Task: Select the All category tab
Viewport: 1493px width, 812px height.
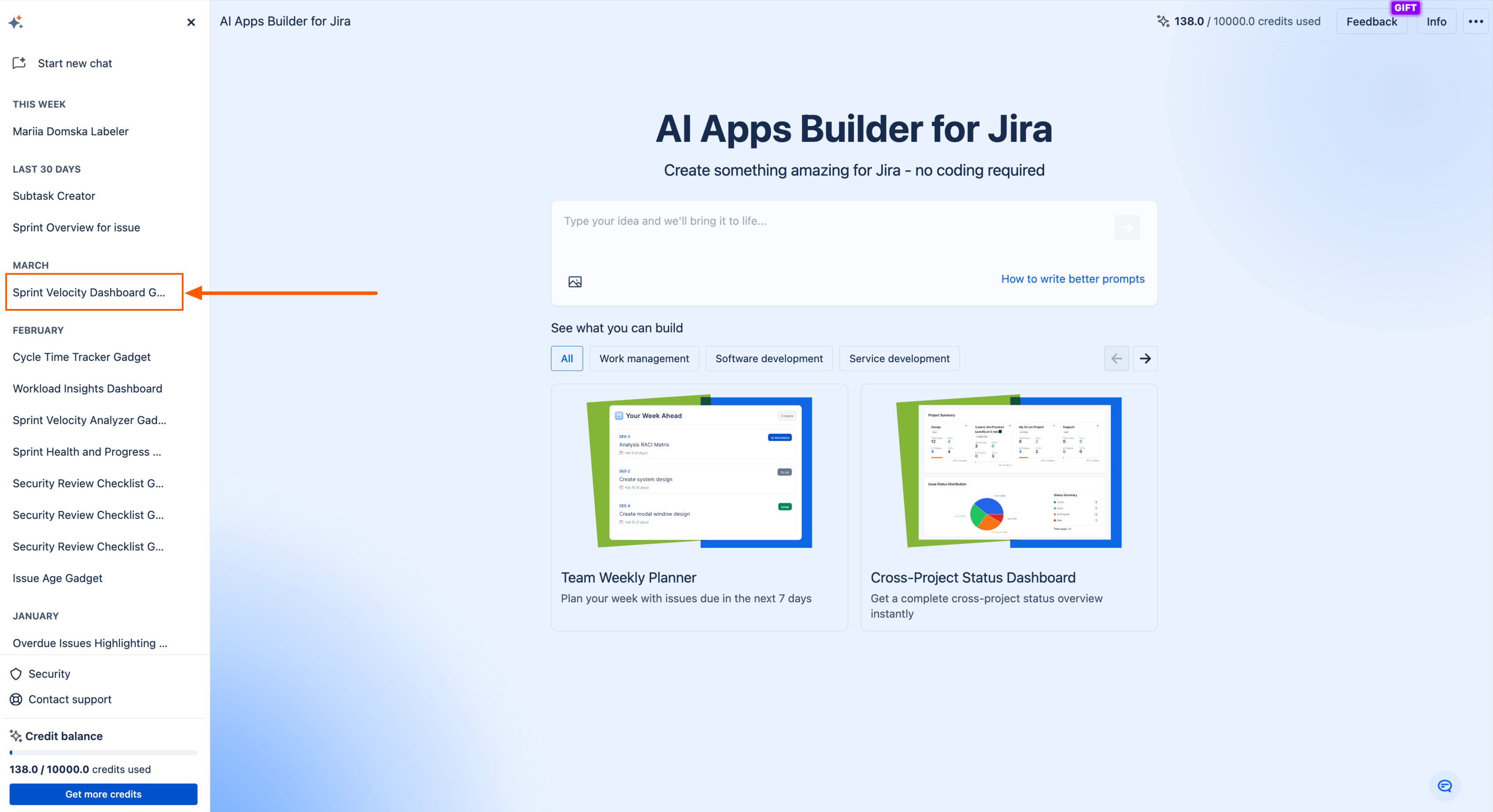Action: click(x=567, y=359)
